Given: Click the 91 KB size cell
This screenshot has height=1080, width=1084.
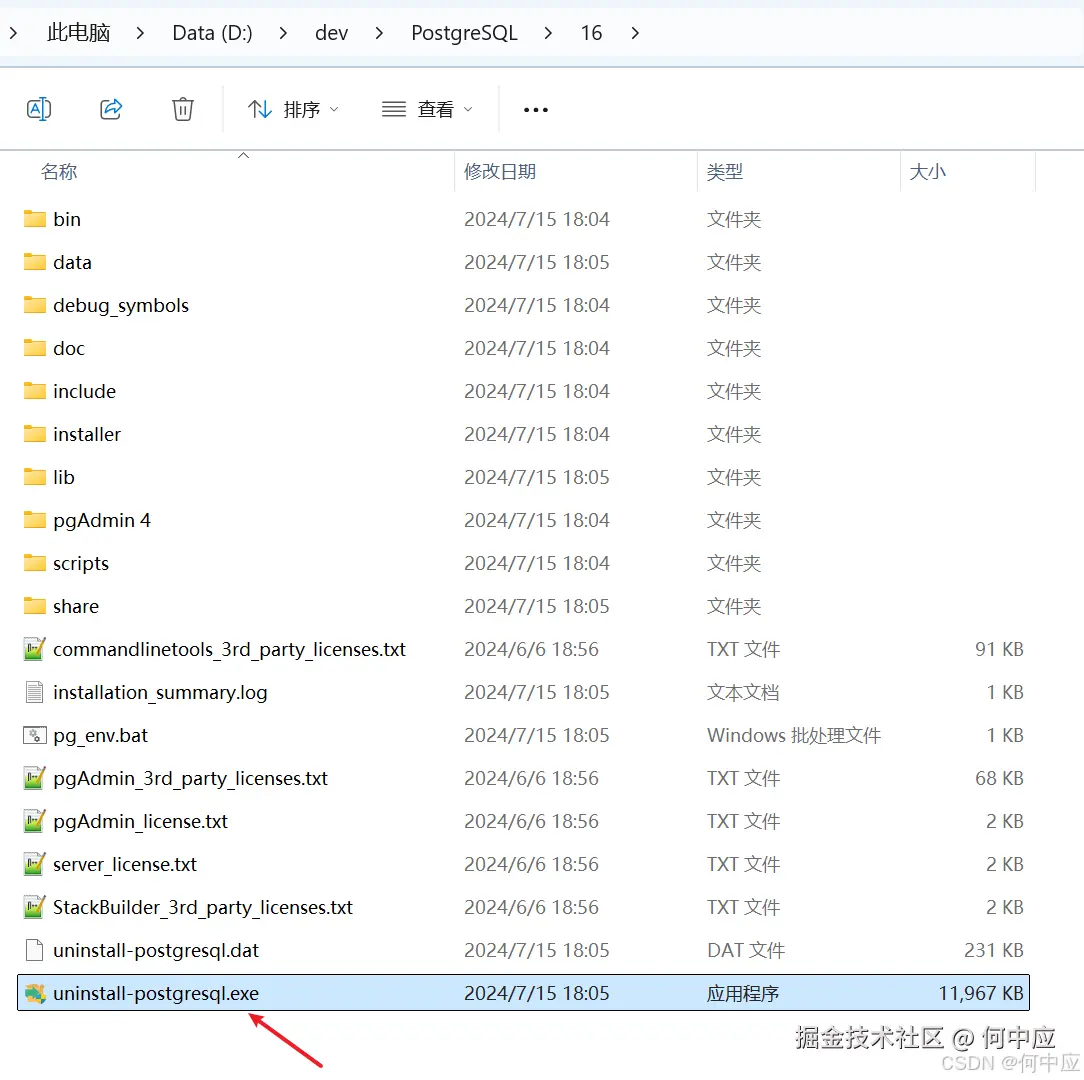Looking at the screenshot, I should [x=999, y=649].
